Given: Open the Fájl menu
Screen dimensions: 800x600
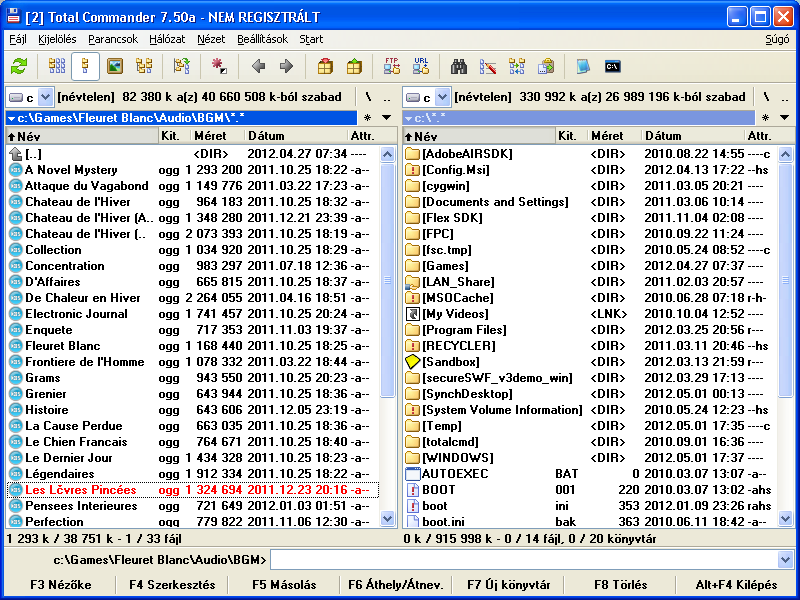Looking at the screenshot, I should pos(18,39).
